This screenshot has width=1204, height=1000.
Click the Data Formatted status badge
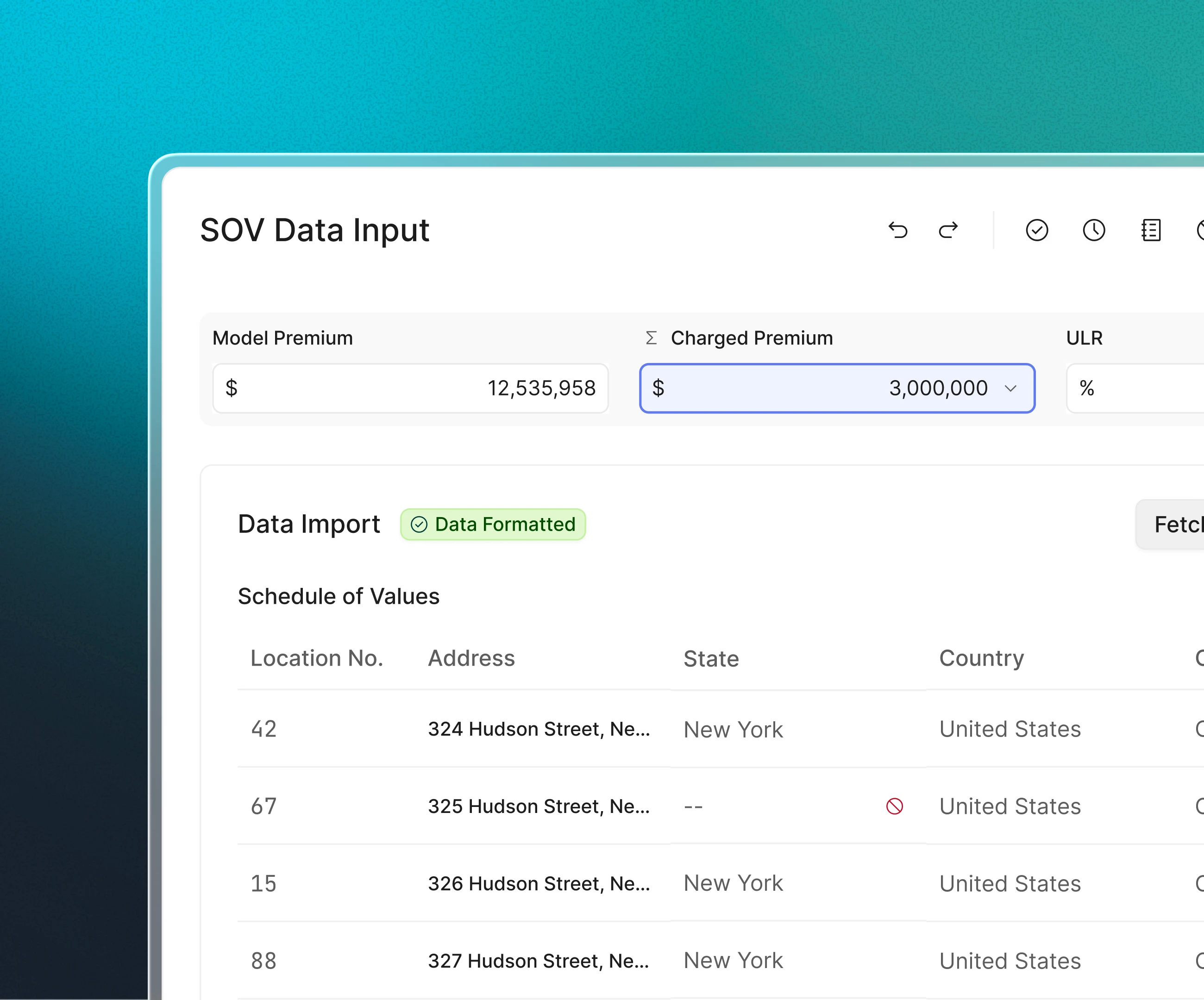(x=493, y=525)
